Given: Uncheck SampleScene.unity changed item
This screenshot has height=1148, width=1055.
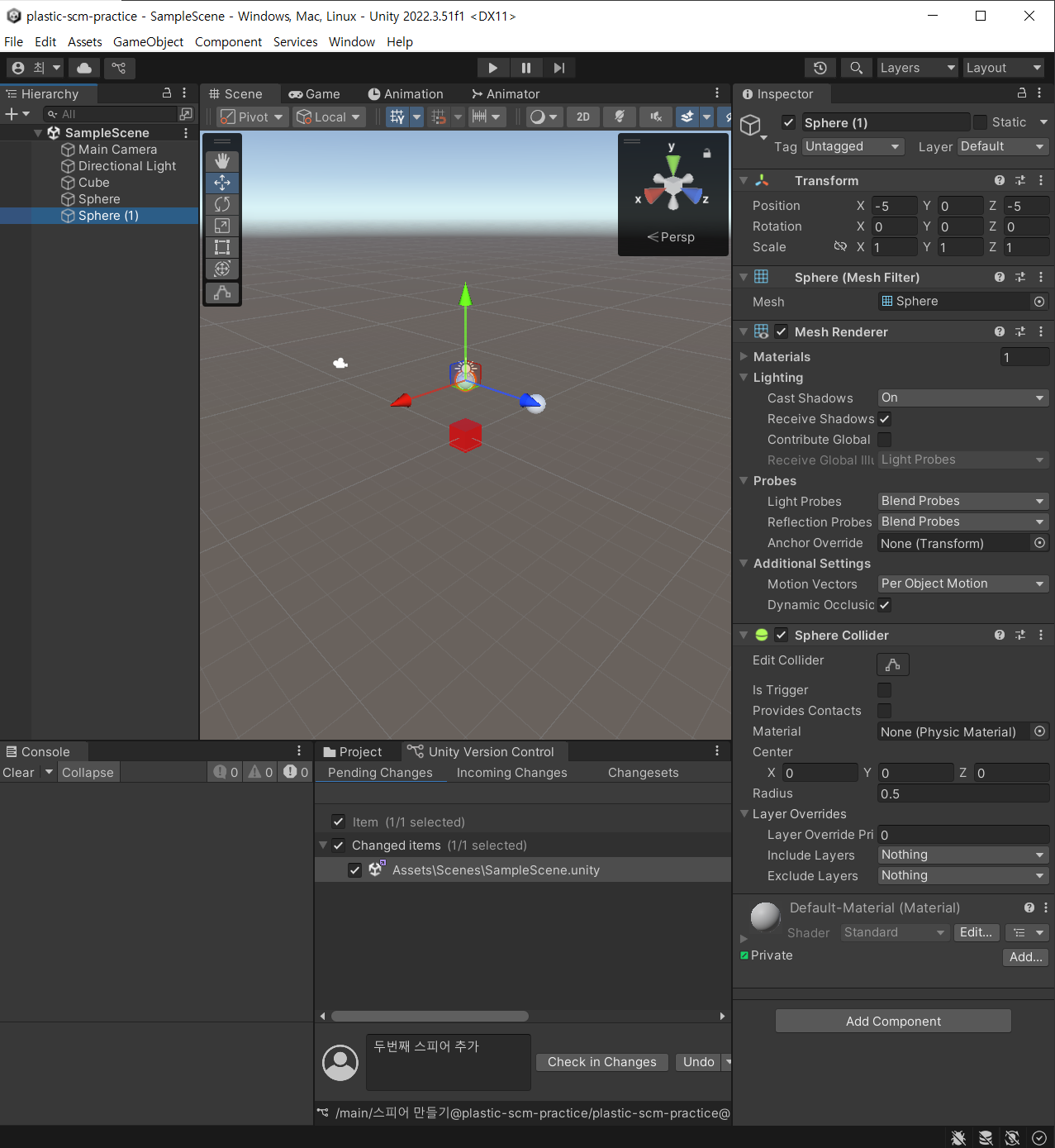Looking at the screenshot, I should tap(354, 870).
